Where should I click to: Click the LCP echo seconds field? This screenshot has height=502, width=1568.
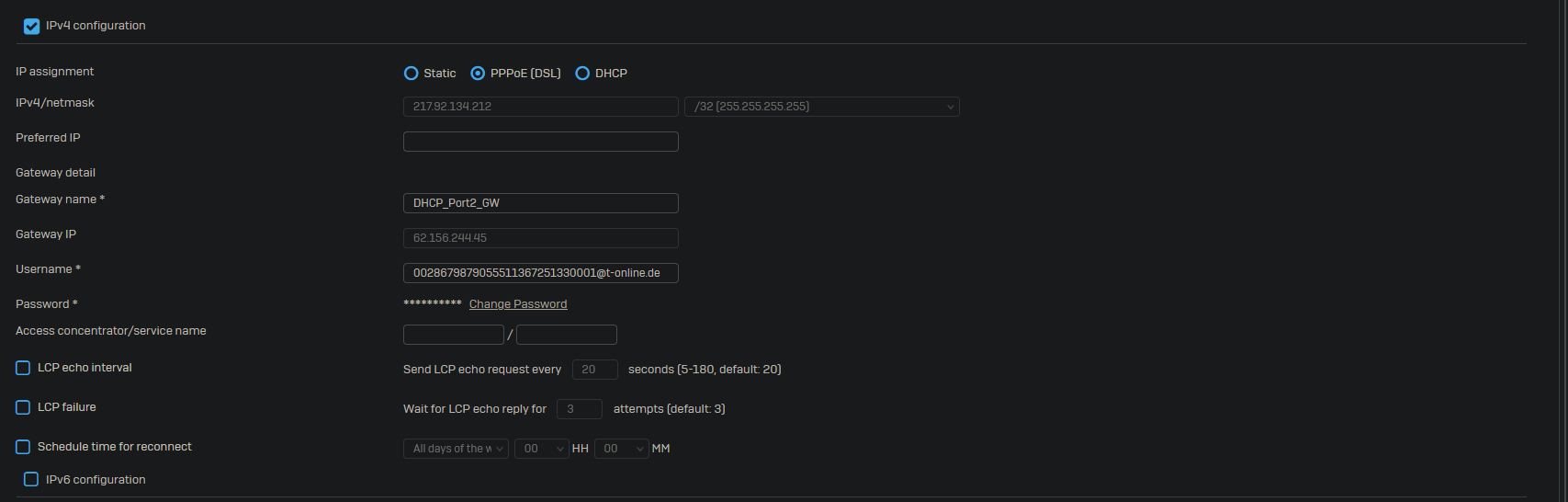coord(594,370)
